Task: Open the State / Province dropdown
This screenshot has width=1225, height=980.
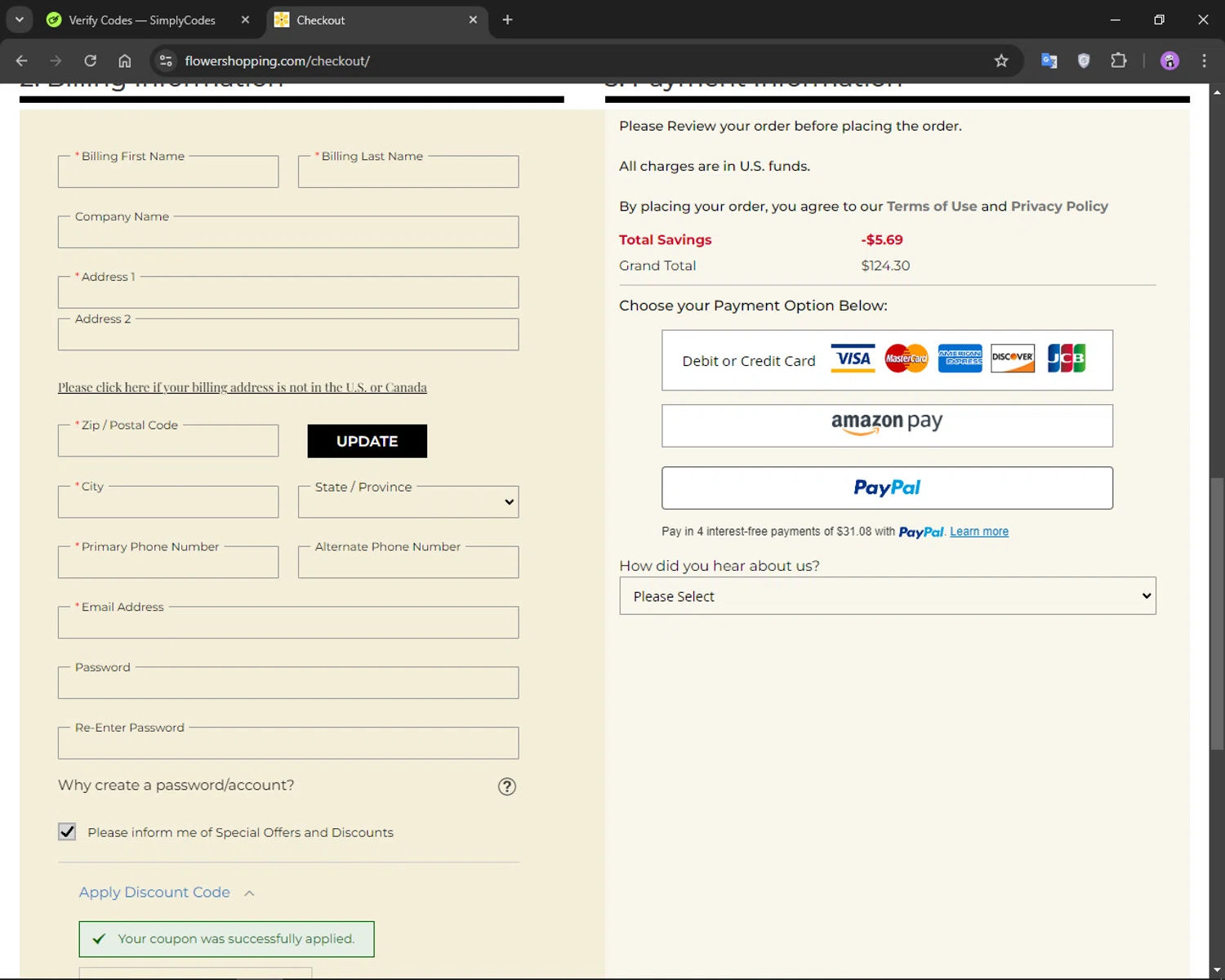Action: 408,501
